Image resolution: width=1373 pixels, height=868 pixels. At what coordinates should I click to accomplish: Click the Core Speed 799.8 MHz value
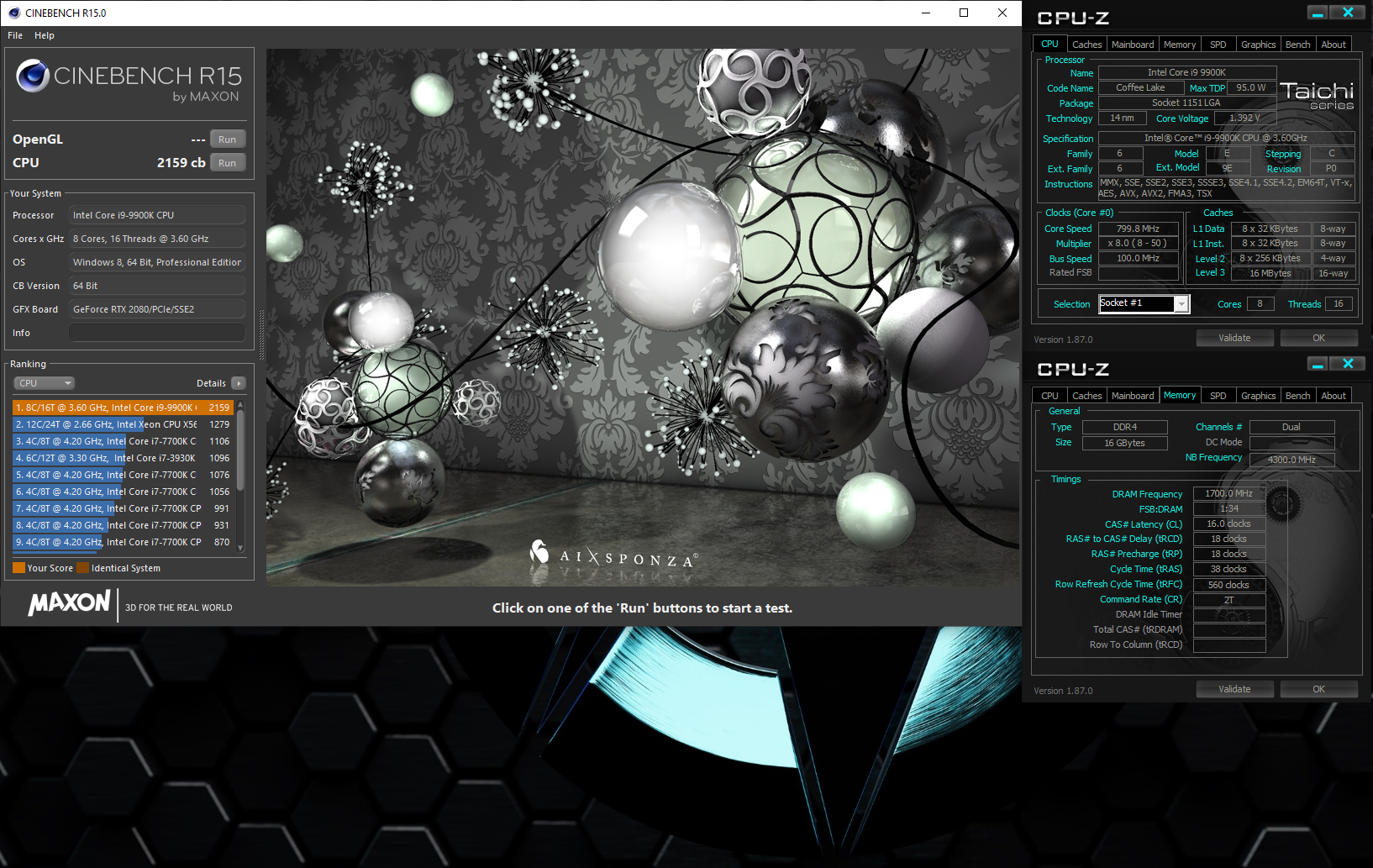pos(1138,229)
